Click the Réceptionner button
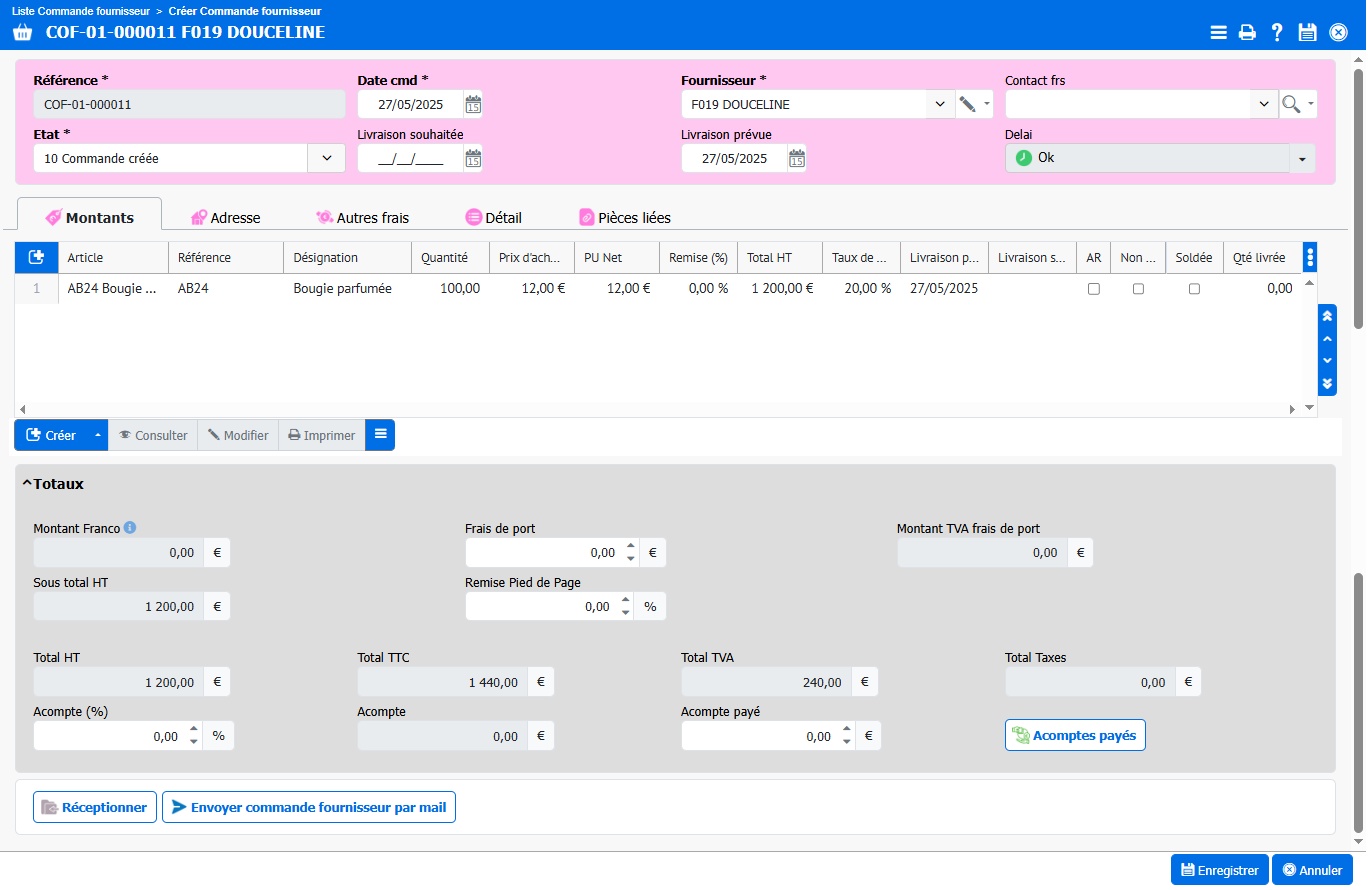The image size is (1368, 890). click(95, 807)
